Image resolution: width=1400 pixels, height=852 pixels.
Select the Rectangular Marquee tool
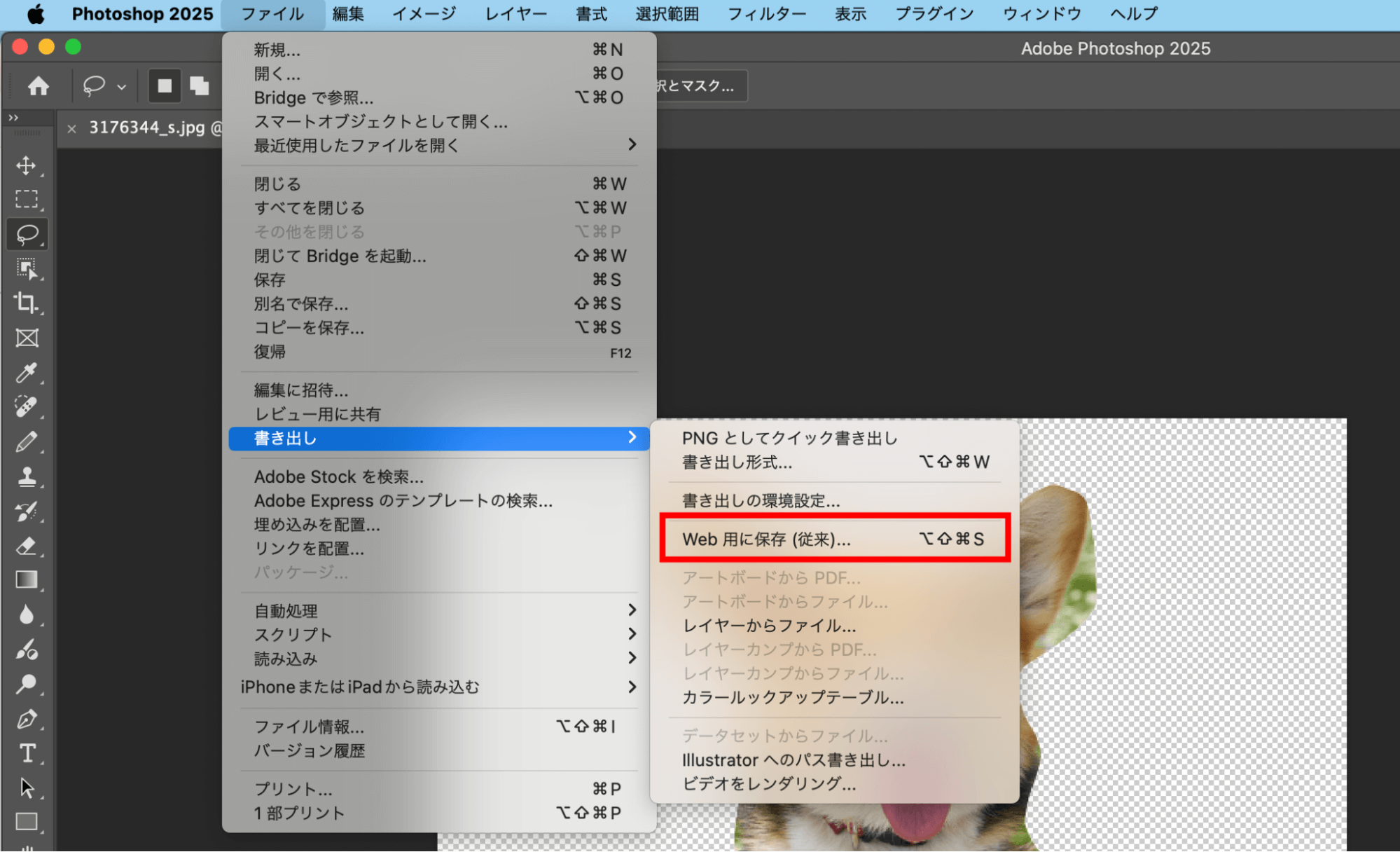tap(27, 200)
